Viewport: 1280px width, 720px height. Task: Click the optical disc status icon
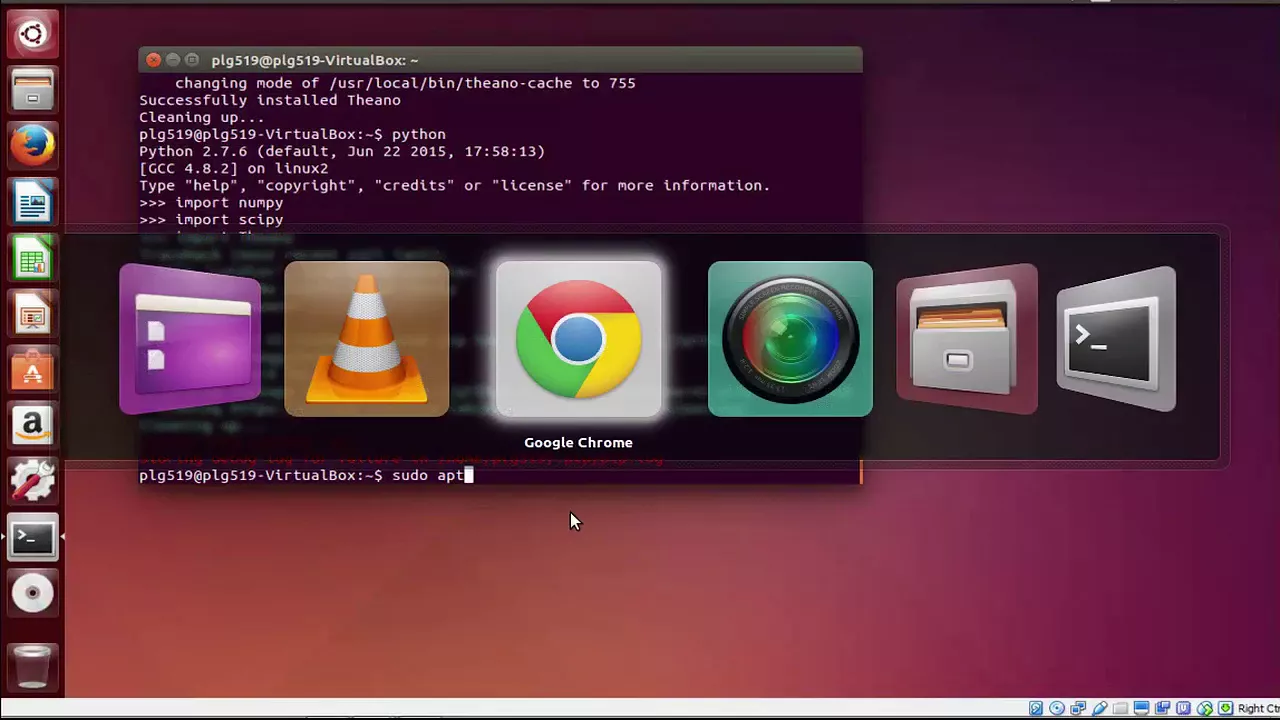[1057, 708]
